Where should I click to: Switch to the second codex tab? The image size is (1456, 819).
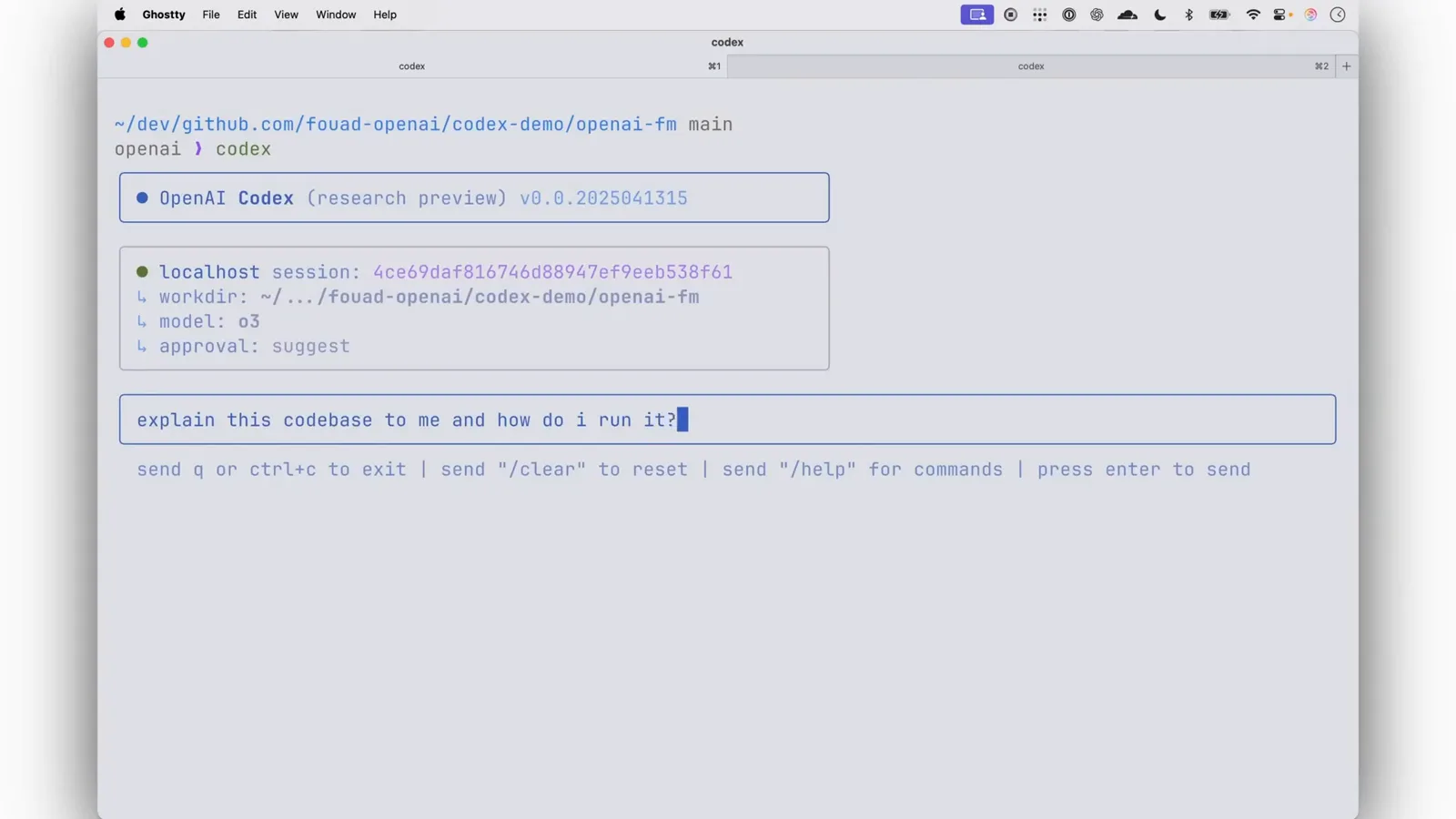[x=1031, y=66]
